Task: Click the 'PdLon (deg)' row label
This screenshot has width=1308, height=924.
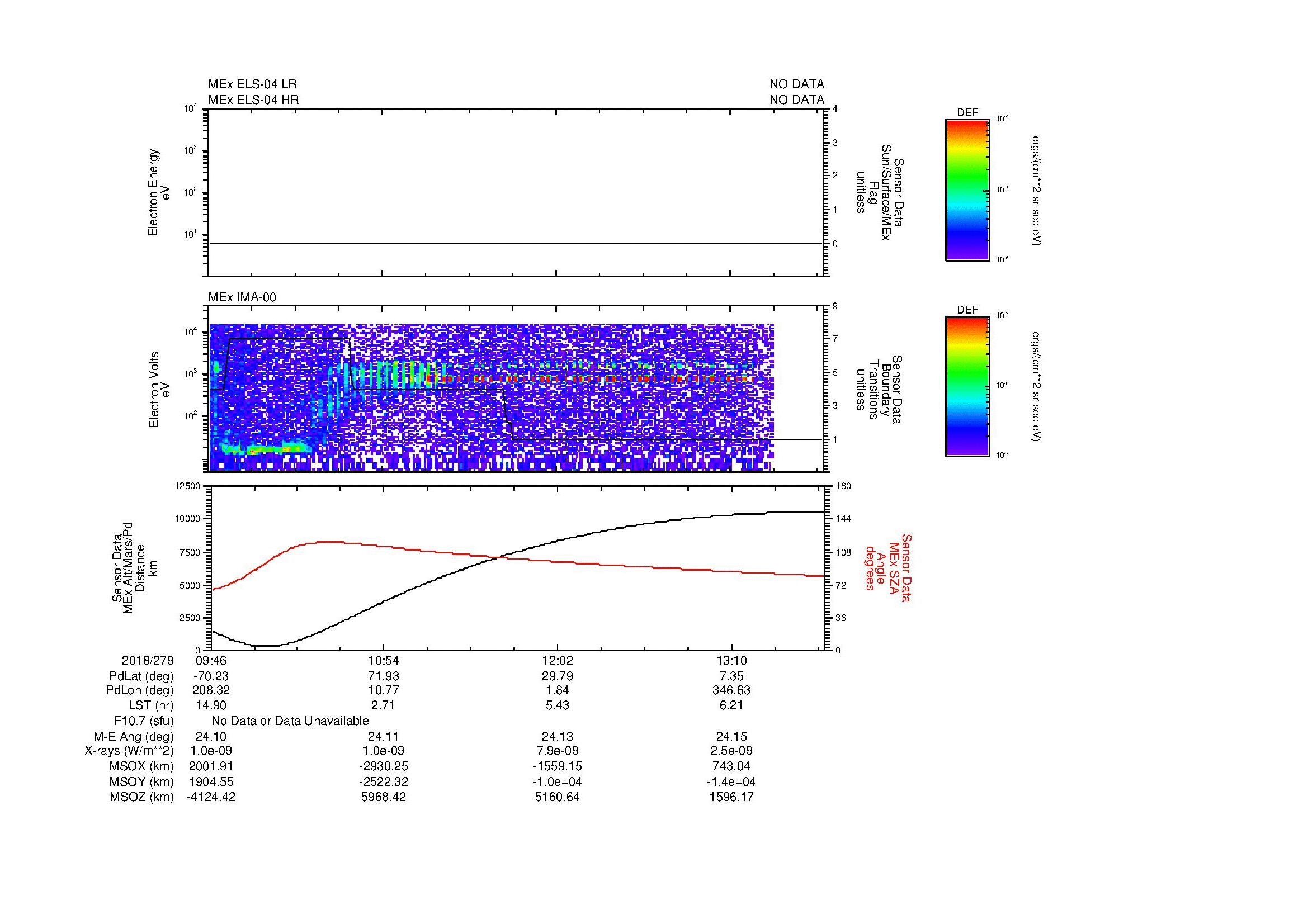Action: pos(140,690)
